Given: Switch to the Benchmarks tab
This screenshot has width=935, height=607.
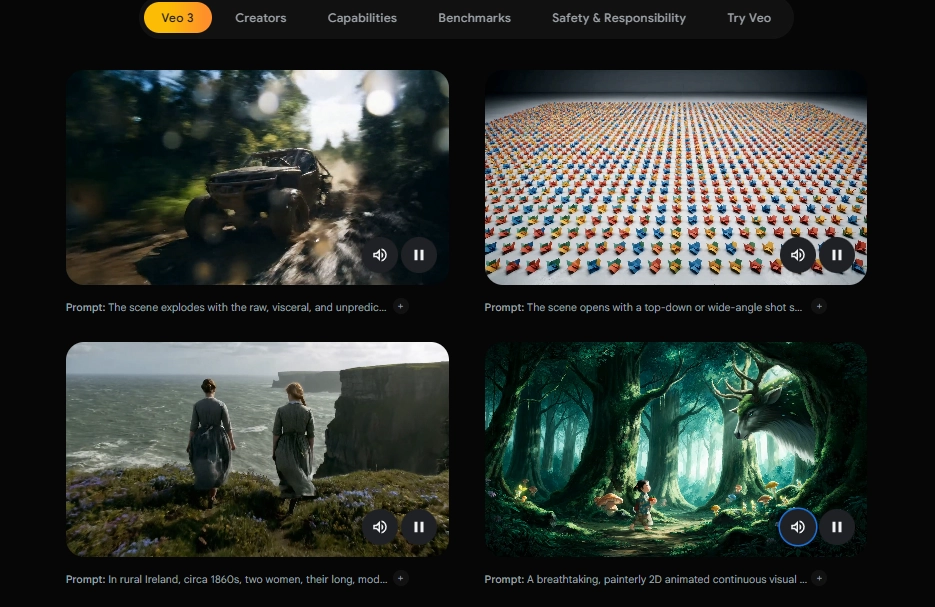Looking at the screenshot, I should tap(474, 18).
